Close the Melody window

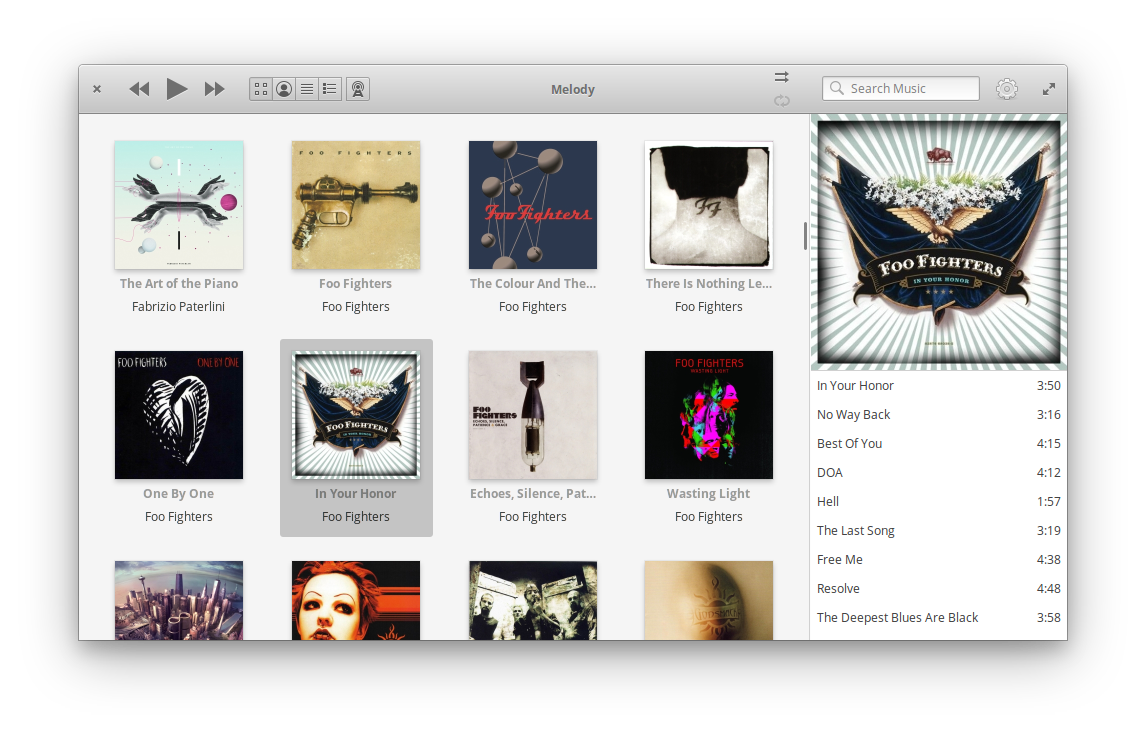click(x=96, y=89)
